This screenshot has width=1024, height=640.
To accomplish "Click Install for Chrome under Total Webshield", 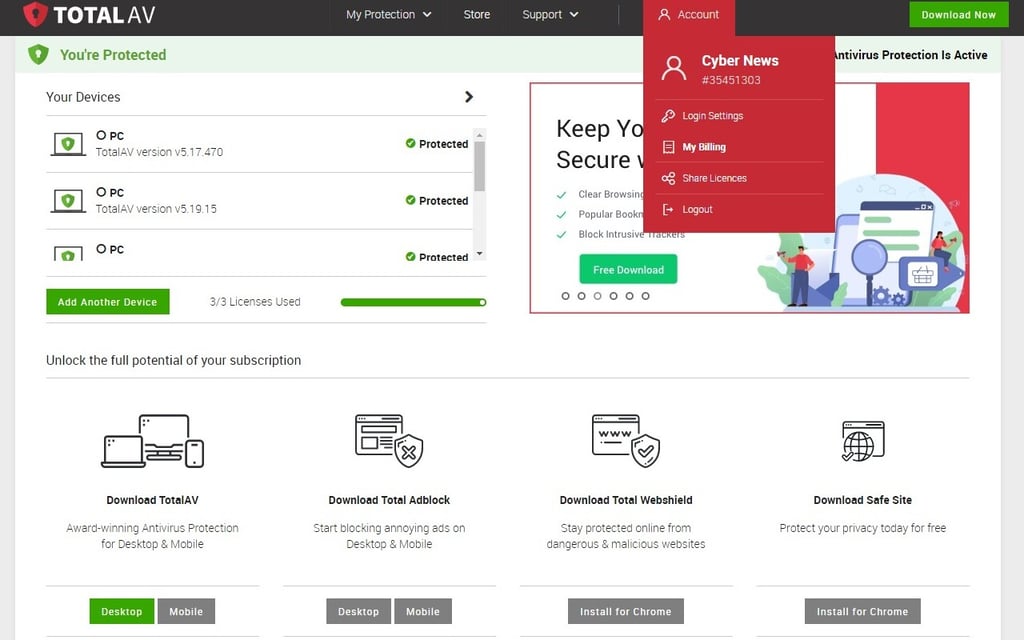I will [626, 611].
